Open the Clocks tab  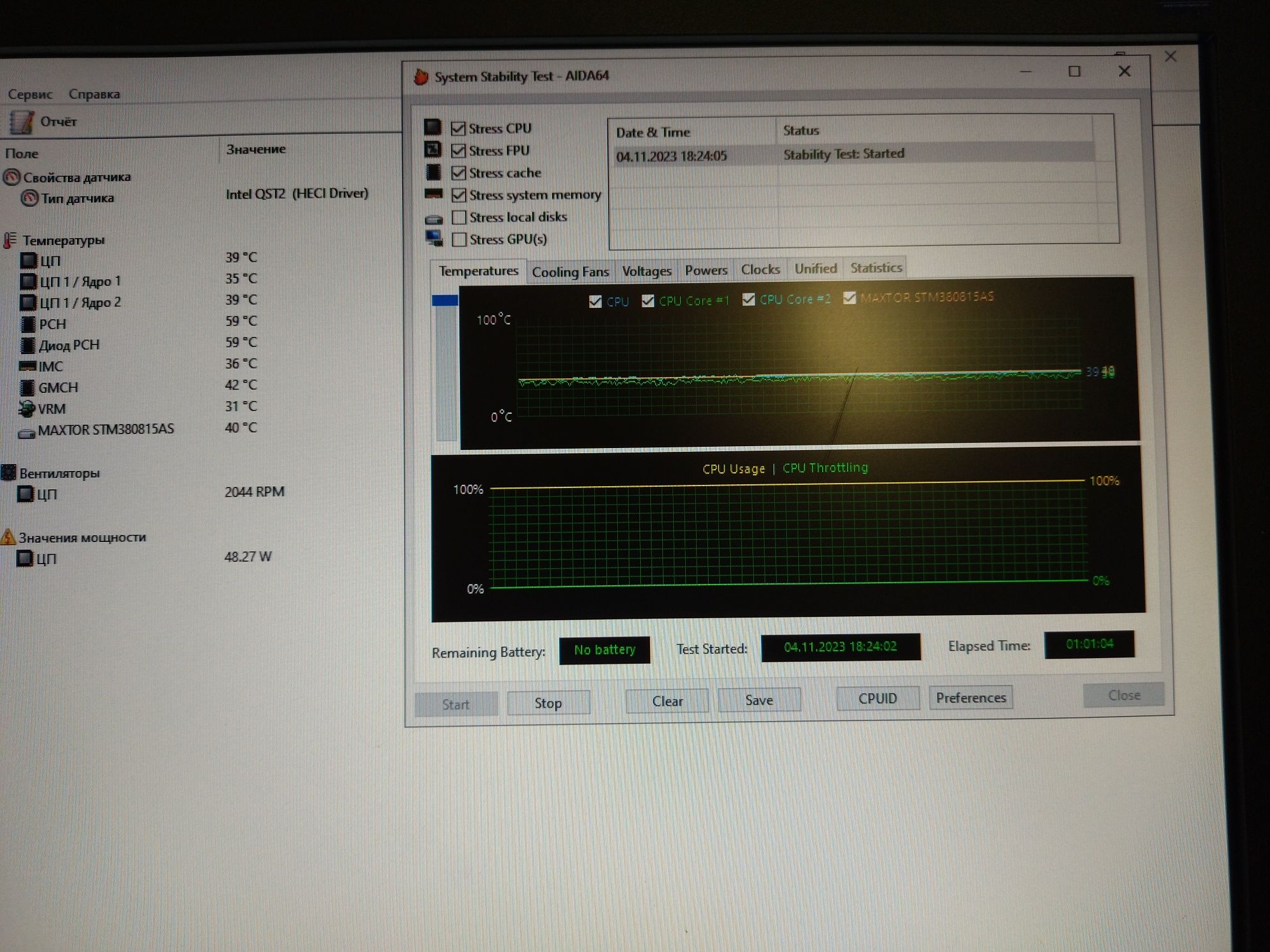(760, 269)
